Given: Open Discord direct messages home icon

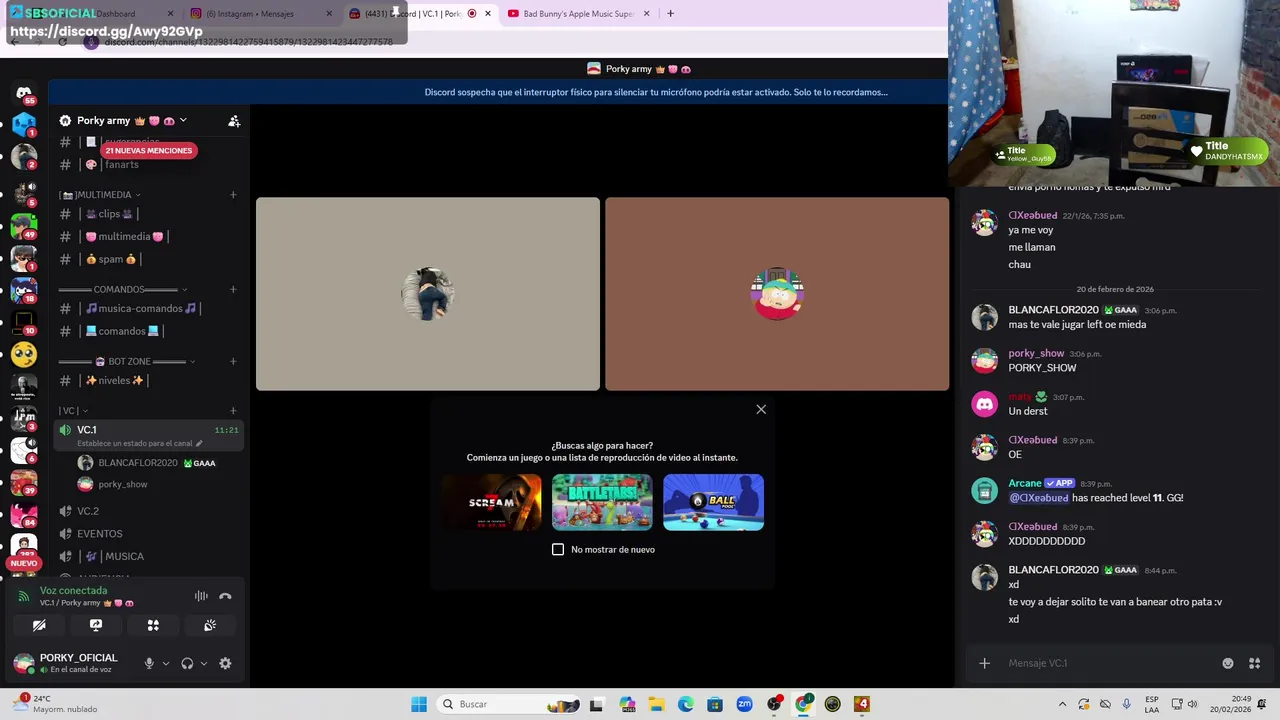Looking at the screenshot, I should tap(24, 93).
